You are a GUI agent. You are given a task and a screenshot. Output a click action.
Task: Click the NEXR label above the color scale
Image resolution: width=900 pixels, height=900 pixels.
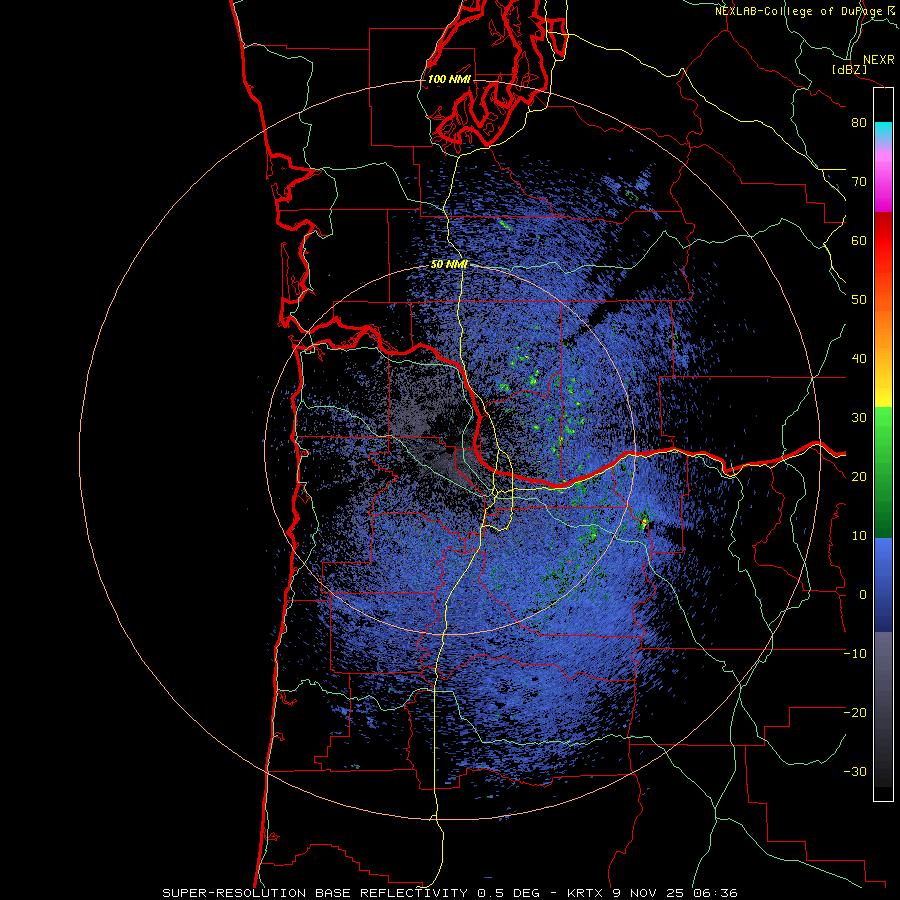pos(879,60)
